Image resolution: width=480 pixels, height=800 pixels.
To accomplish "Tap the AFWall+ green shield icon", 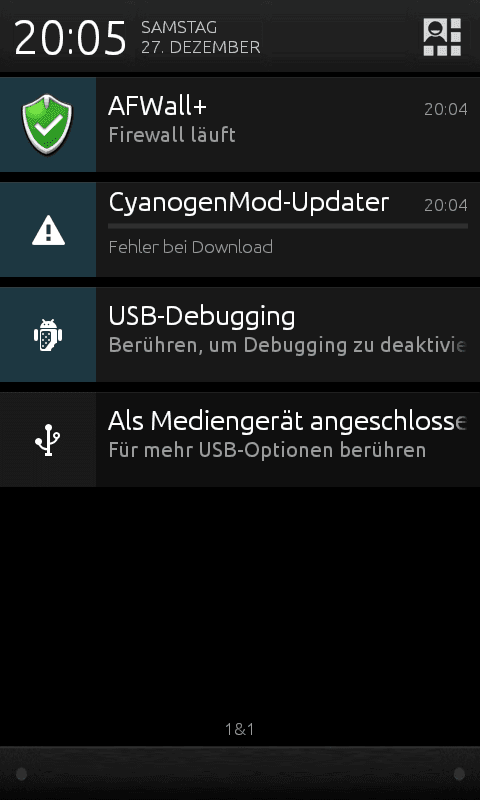I will click(x=47, y=124).
